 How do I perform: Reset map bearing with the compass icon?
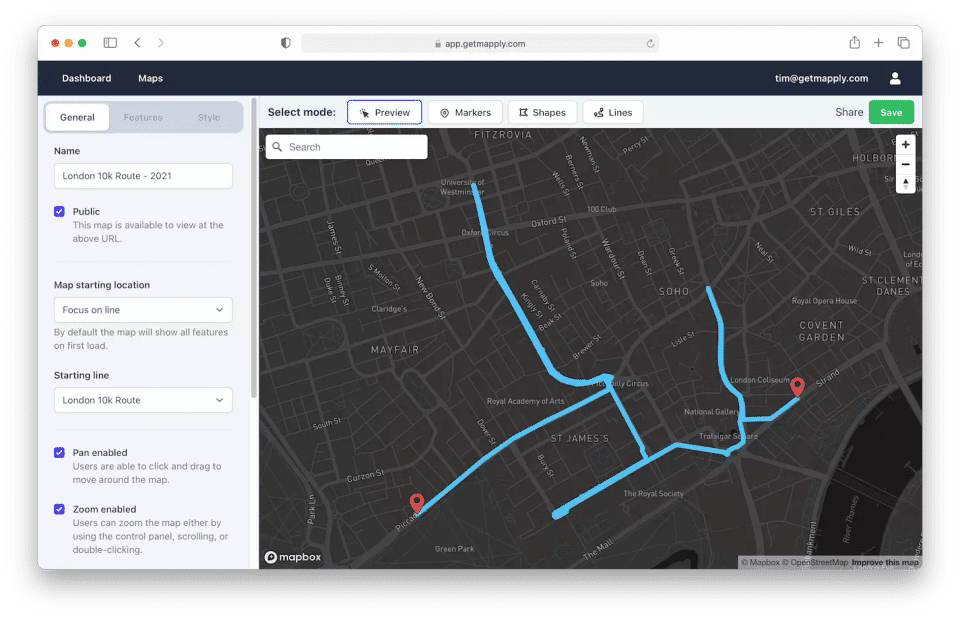point(906,183)
